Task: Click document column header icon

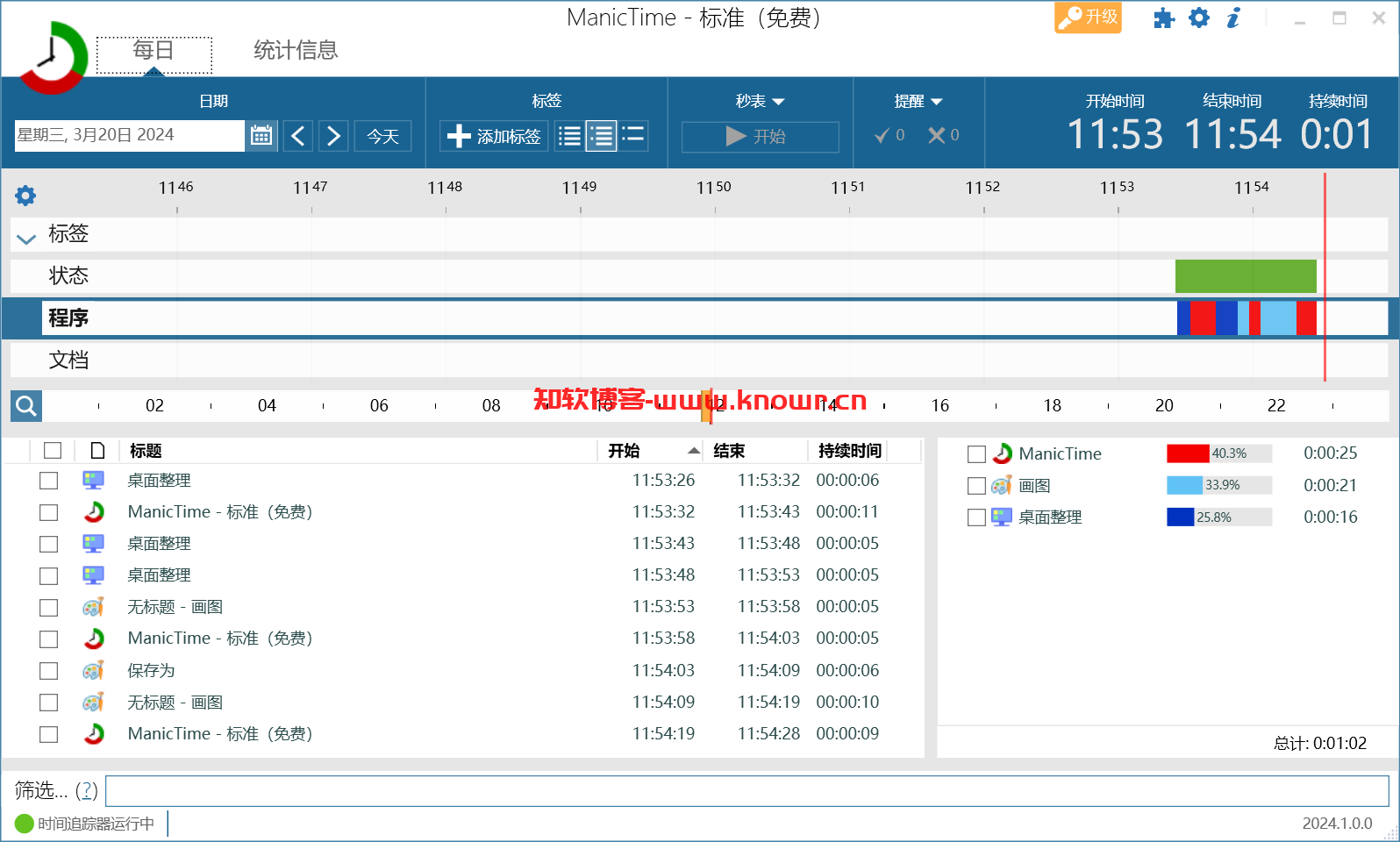Action: (97, 450)
